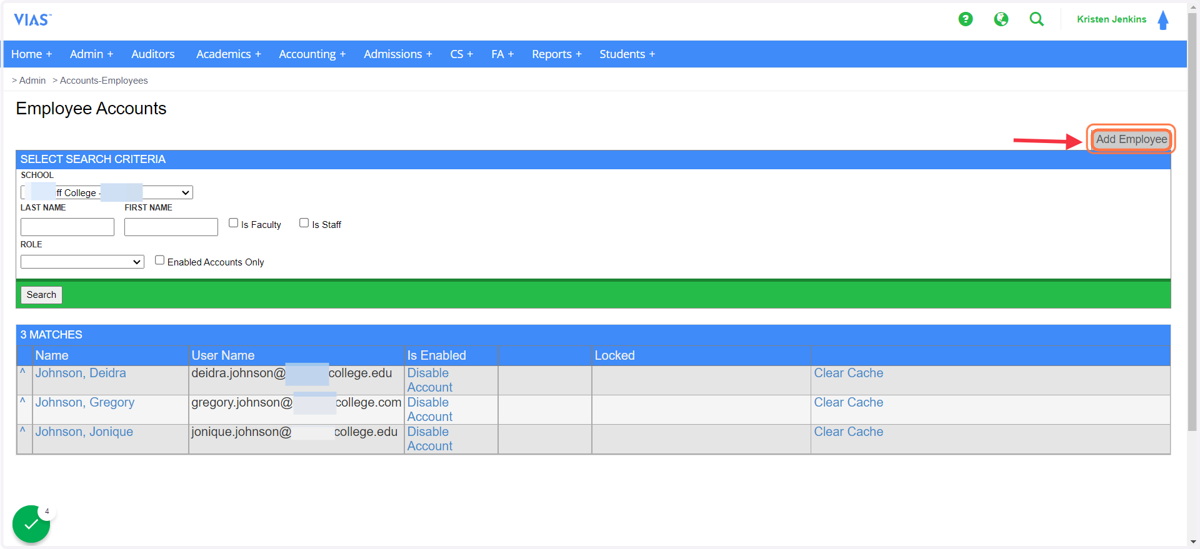
Task: Select the Auditors menu item
Action: point(153,54)
